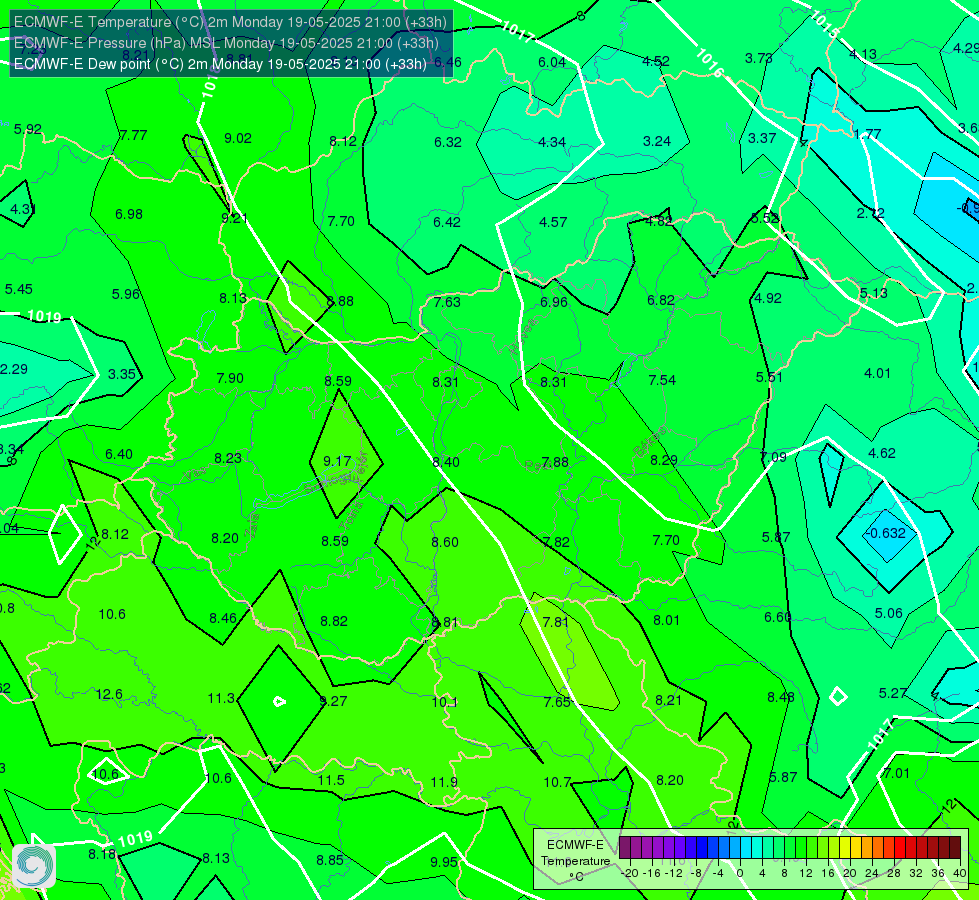The width and height of the screenshot is (979, 900).
Task: Click the 7.63 dew point value
Action: [447, 302]
